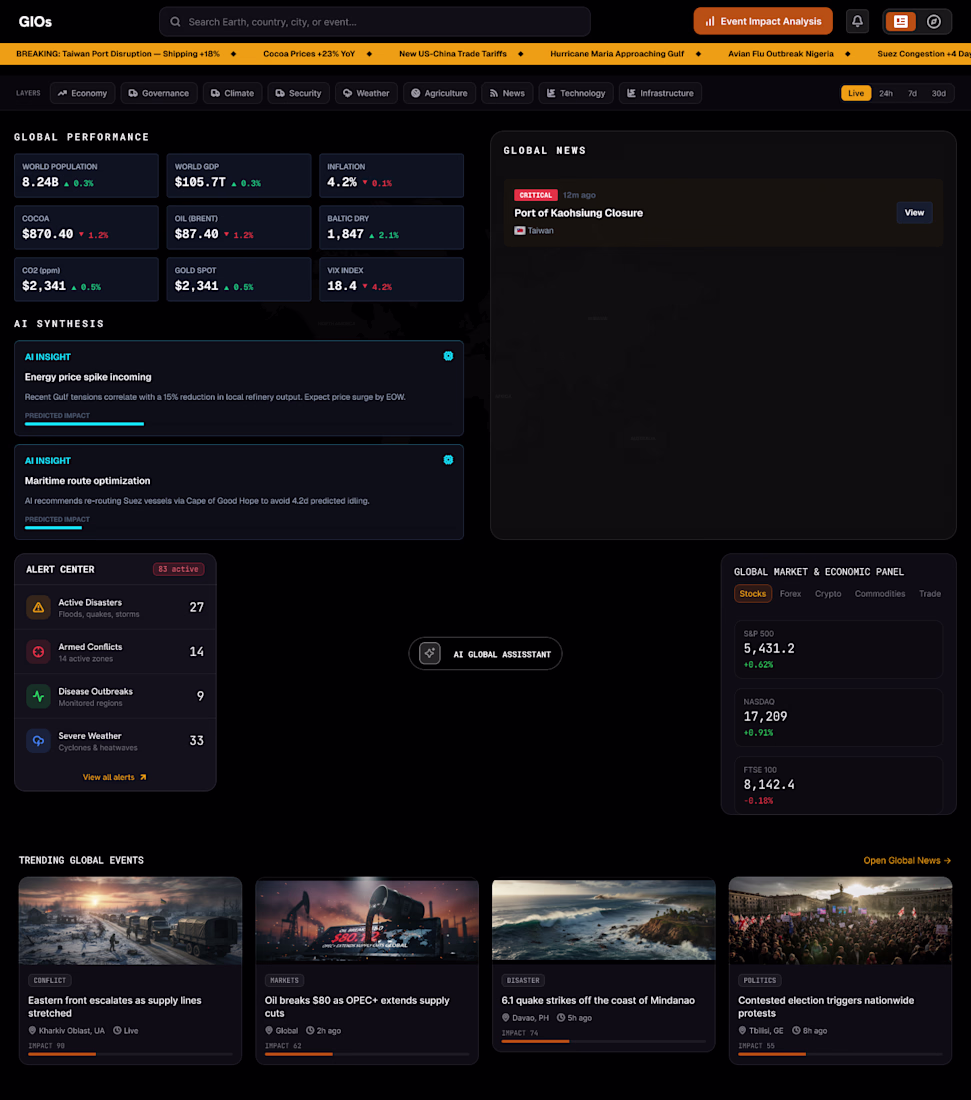The height and width of the screenshot is (1100, 971).
Task: Toggle the Governance layer
Action: pos(159,93)
